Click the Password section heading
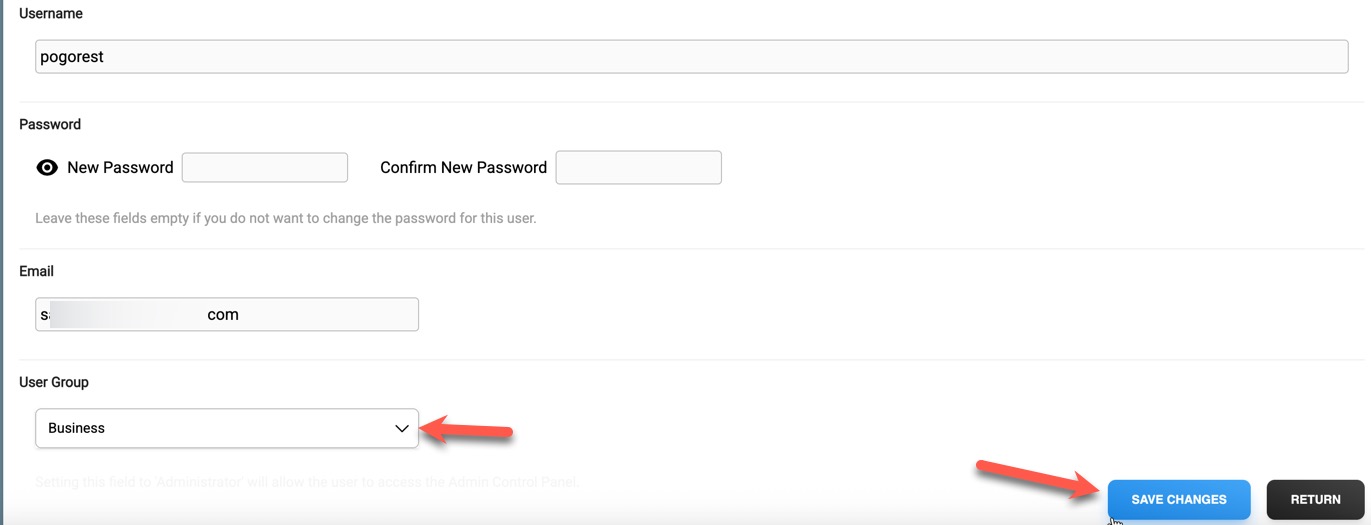 click(50, 124)
